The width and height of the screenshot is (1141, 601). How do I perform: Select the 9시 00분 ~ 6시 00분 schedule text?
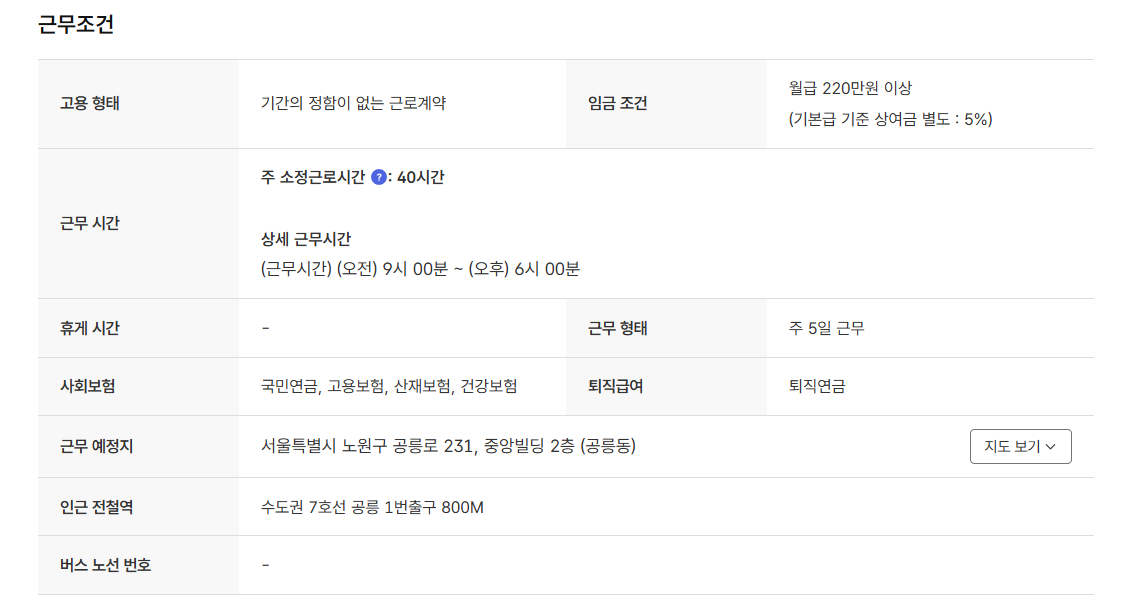click(420, 268)
